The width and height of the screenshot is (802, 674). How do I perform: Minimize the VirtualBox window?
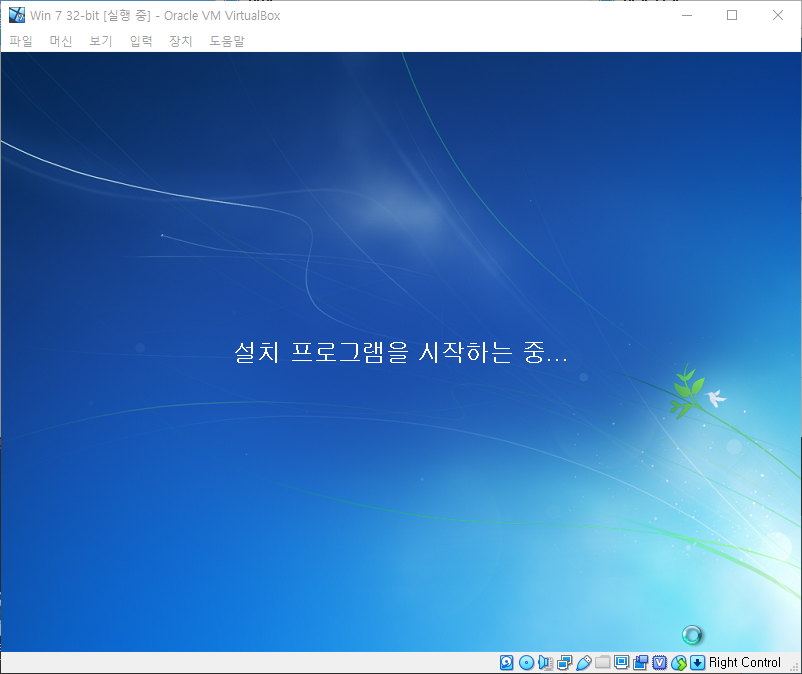[687, 15]
